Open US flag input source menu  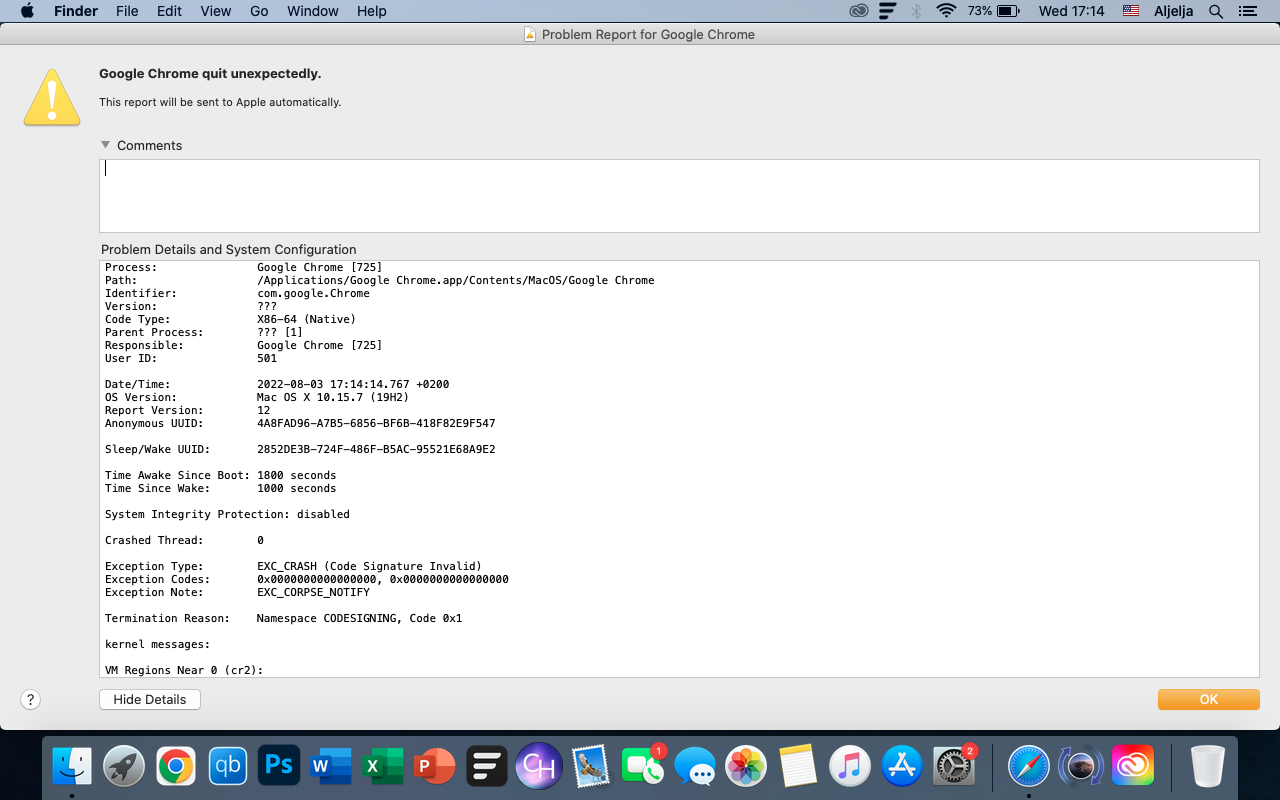point(1131,11)
